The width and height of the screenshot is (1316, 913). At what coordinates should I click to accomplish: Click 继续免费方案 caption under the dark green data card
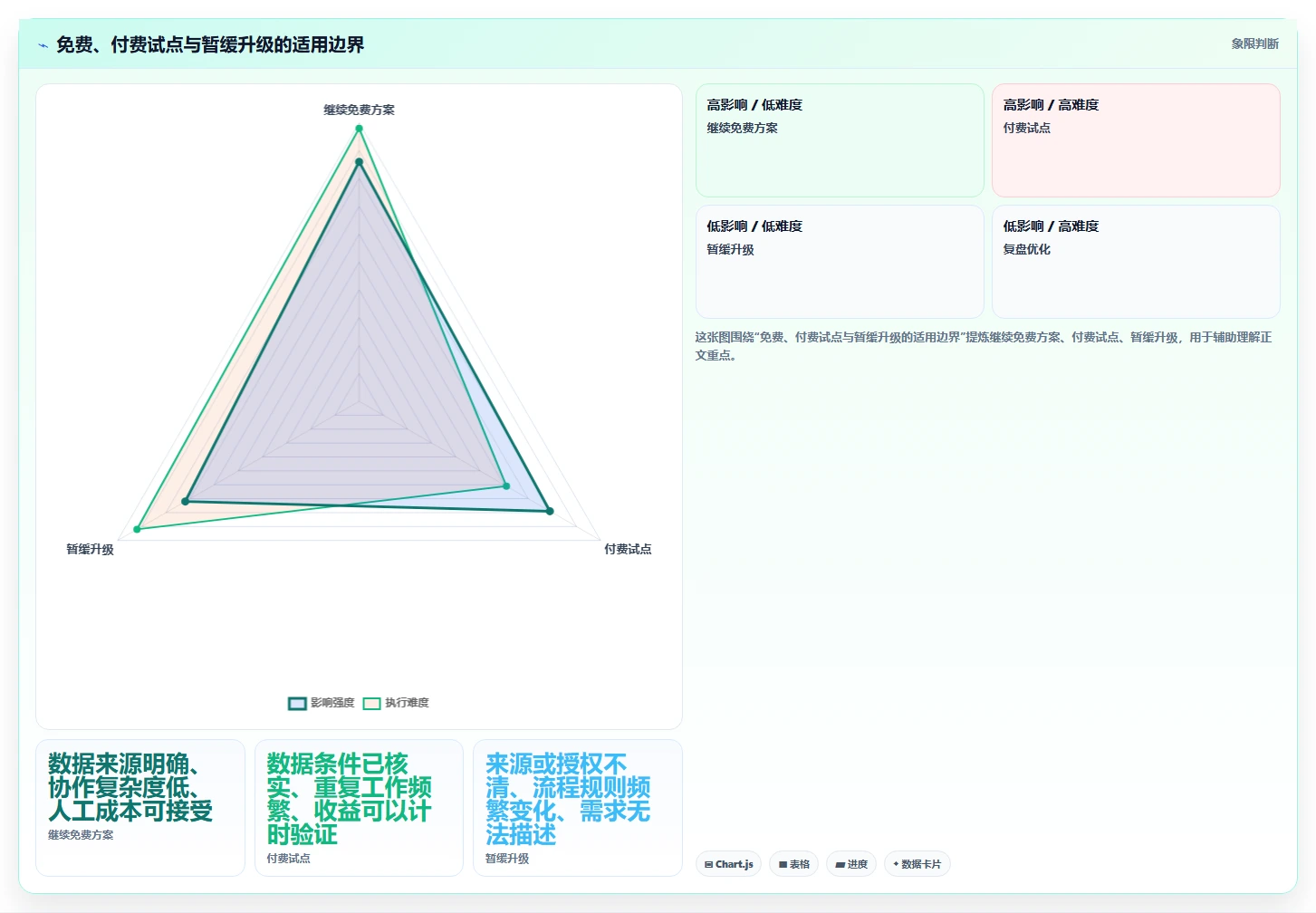81,835
